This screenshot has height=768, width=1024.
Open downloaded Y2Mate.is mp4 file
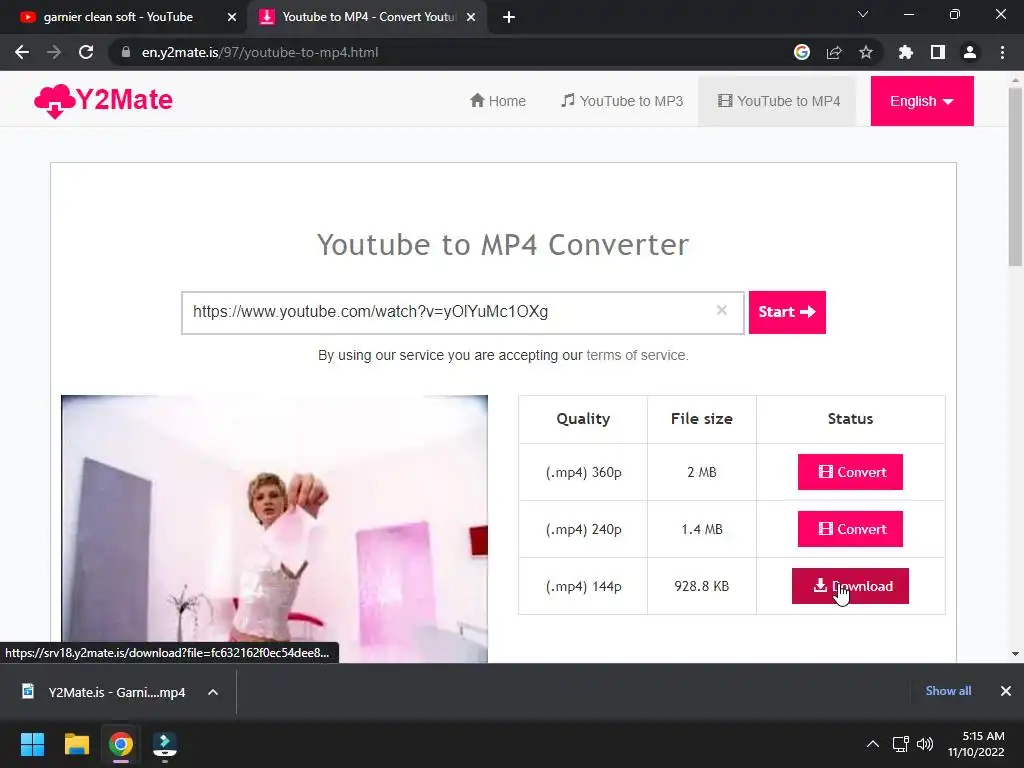[104, 692]
